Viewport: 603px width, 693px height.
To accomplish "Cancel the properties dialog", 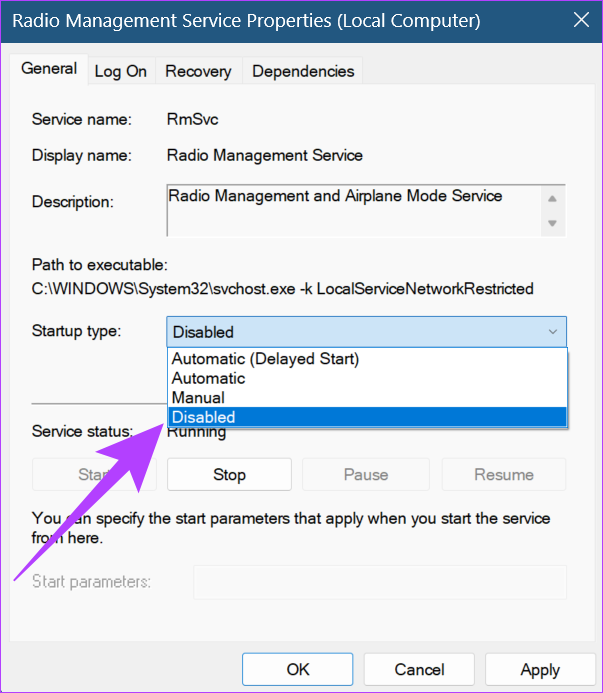I will 419,669.
